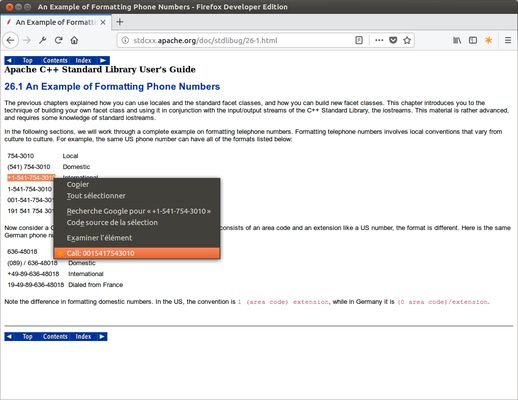Viewport: 518px width, 400px height.
Task: Click the Apache C++ Standard Library User's Guide title
Action: [x=100, y=70]
